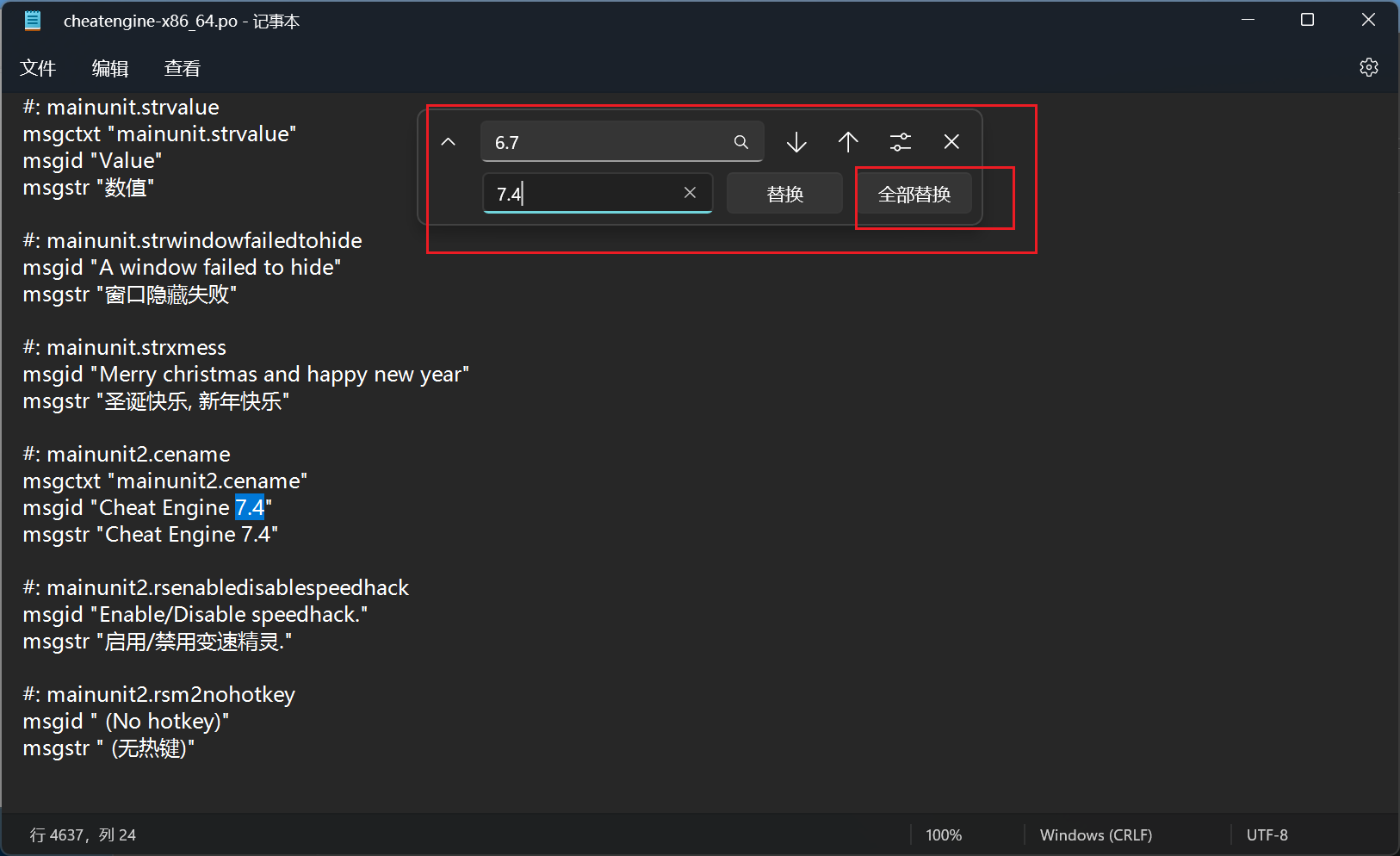Click the 100% zoom indicator
The image size is (1400, 856).
coord(944,834)
